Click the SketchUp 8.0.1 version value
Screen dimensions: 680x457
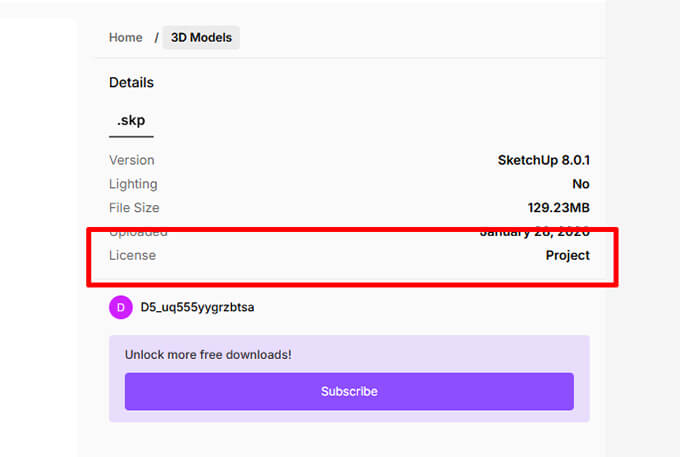(543, 160)
